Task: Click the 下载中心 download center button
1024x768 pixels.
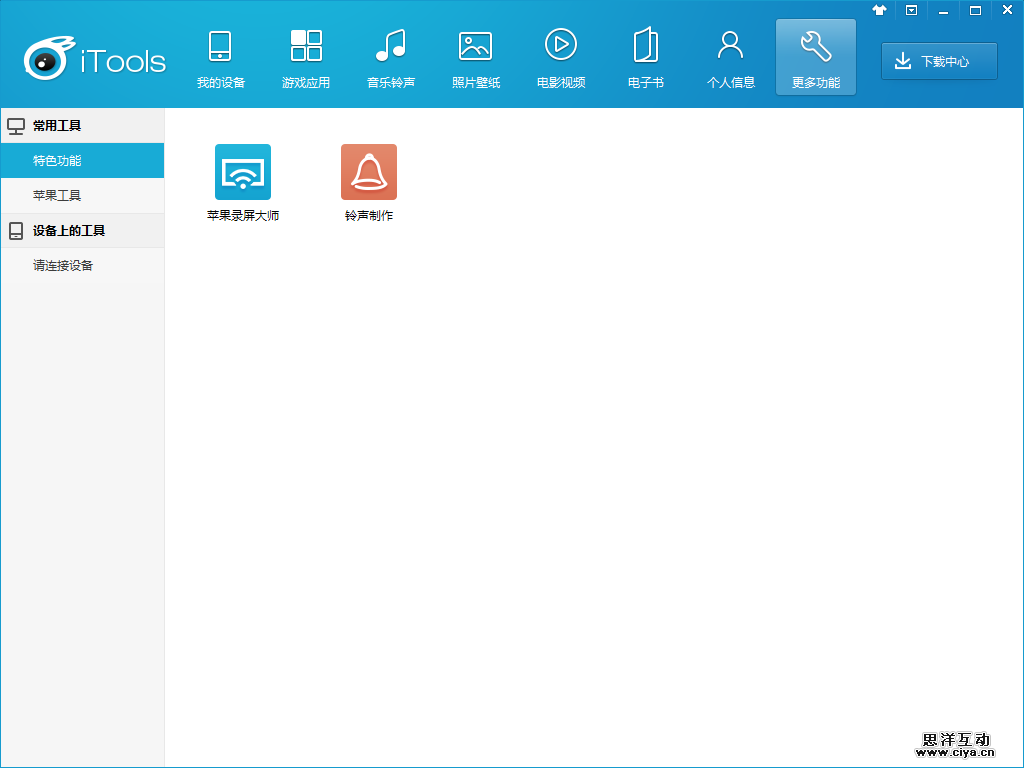Action: (x=939, y=61)
